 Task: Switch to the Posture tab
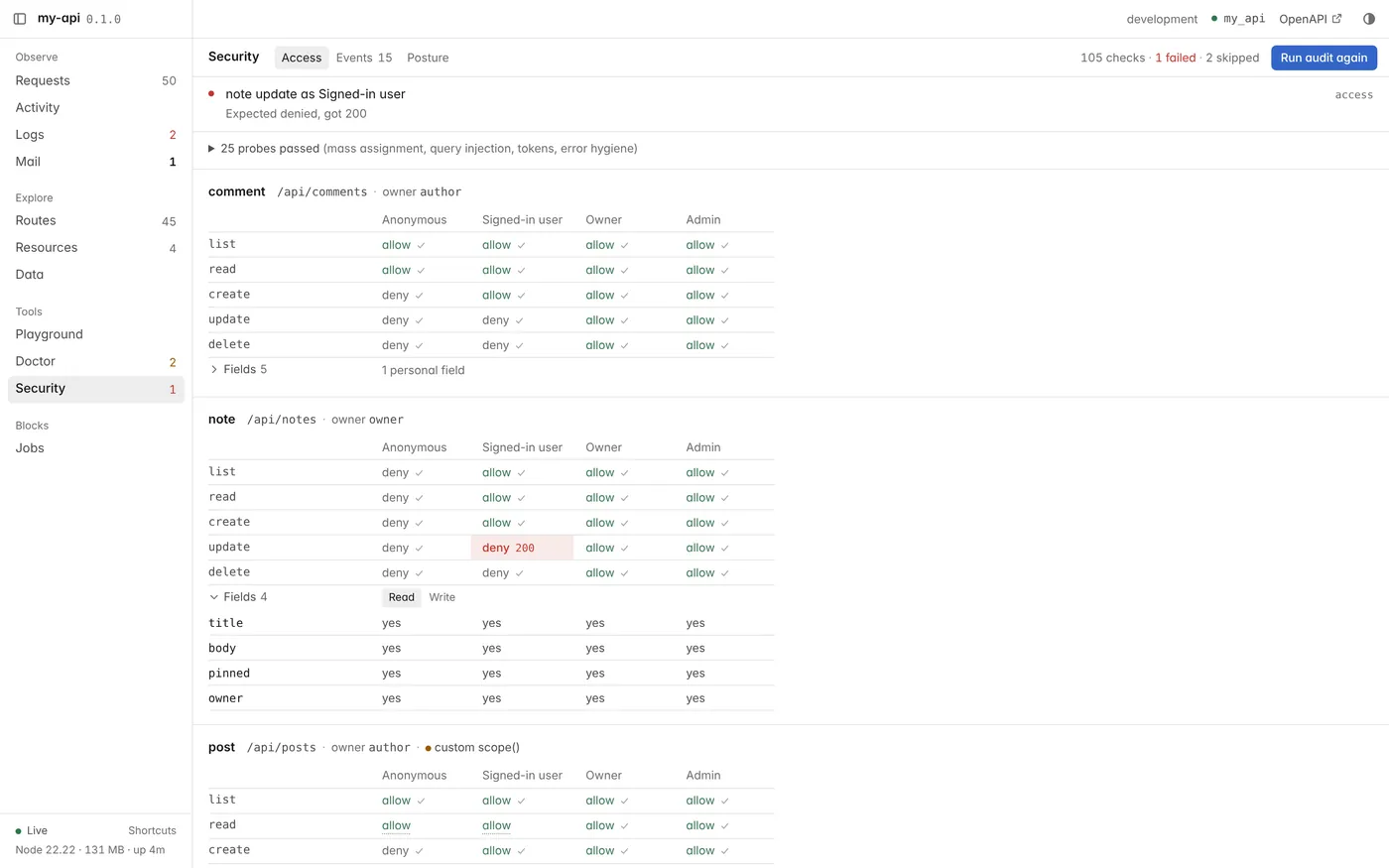click(x=428, y=58)
